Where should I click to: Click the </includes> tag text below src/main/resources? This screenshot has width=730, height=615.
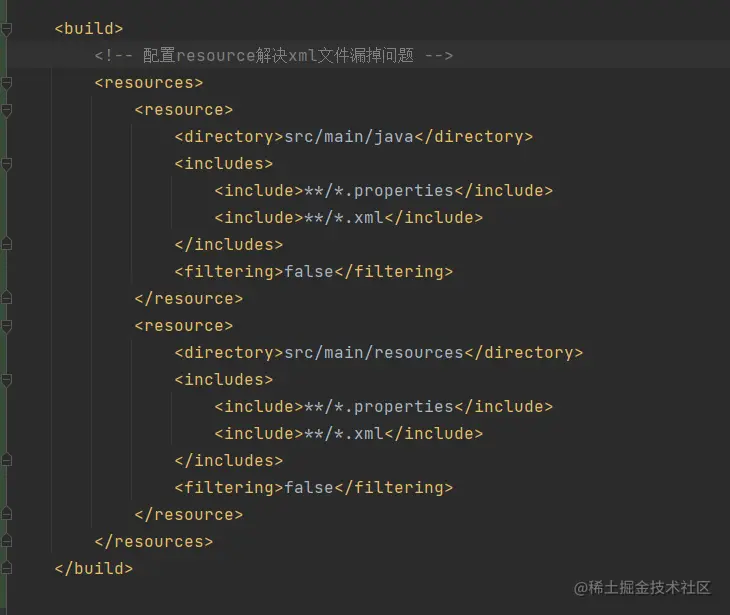229,460
